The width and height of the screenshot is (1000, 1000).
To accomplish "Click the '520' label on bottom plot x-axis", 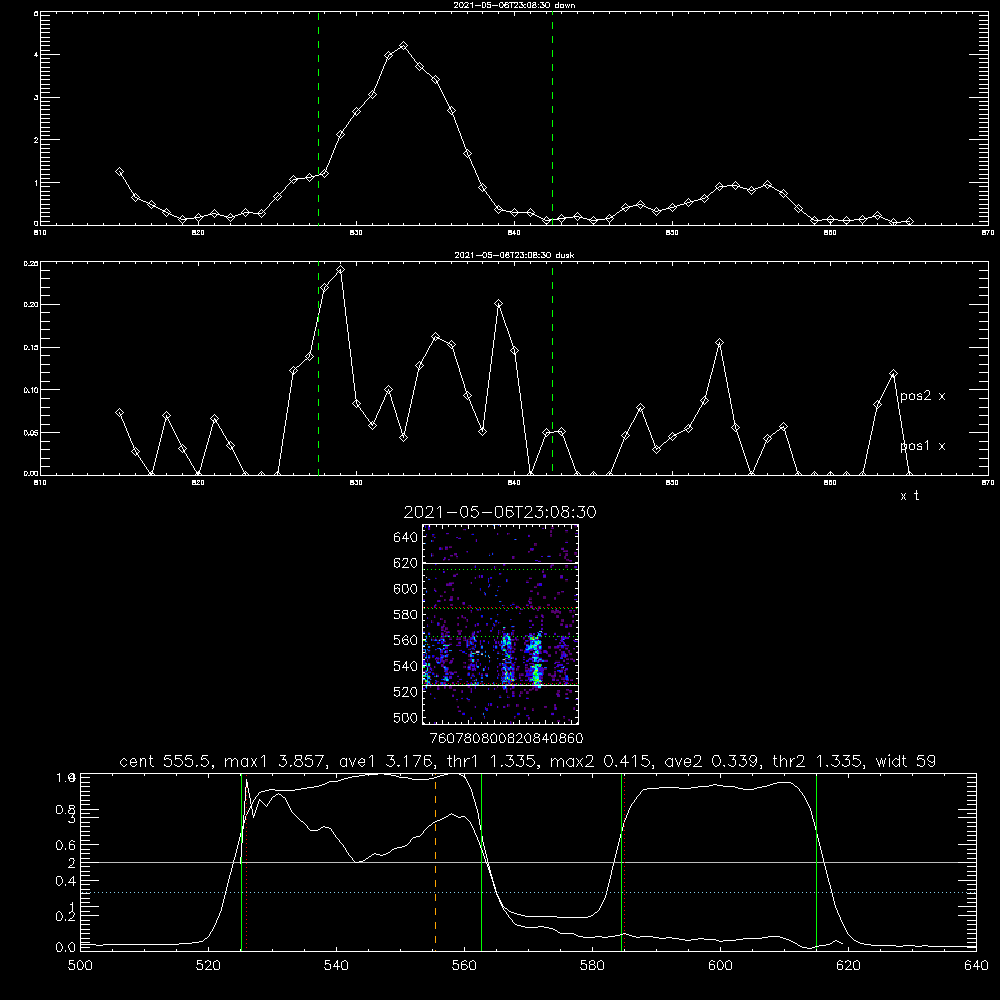I will tap(208, 966).
